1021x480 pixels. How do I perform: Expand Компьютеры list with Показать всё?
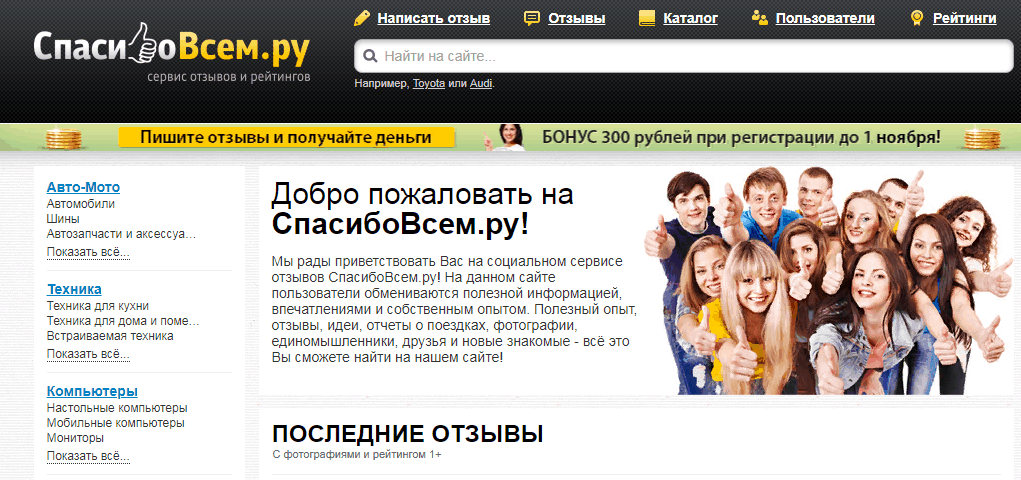tap(88, 456)
